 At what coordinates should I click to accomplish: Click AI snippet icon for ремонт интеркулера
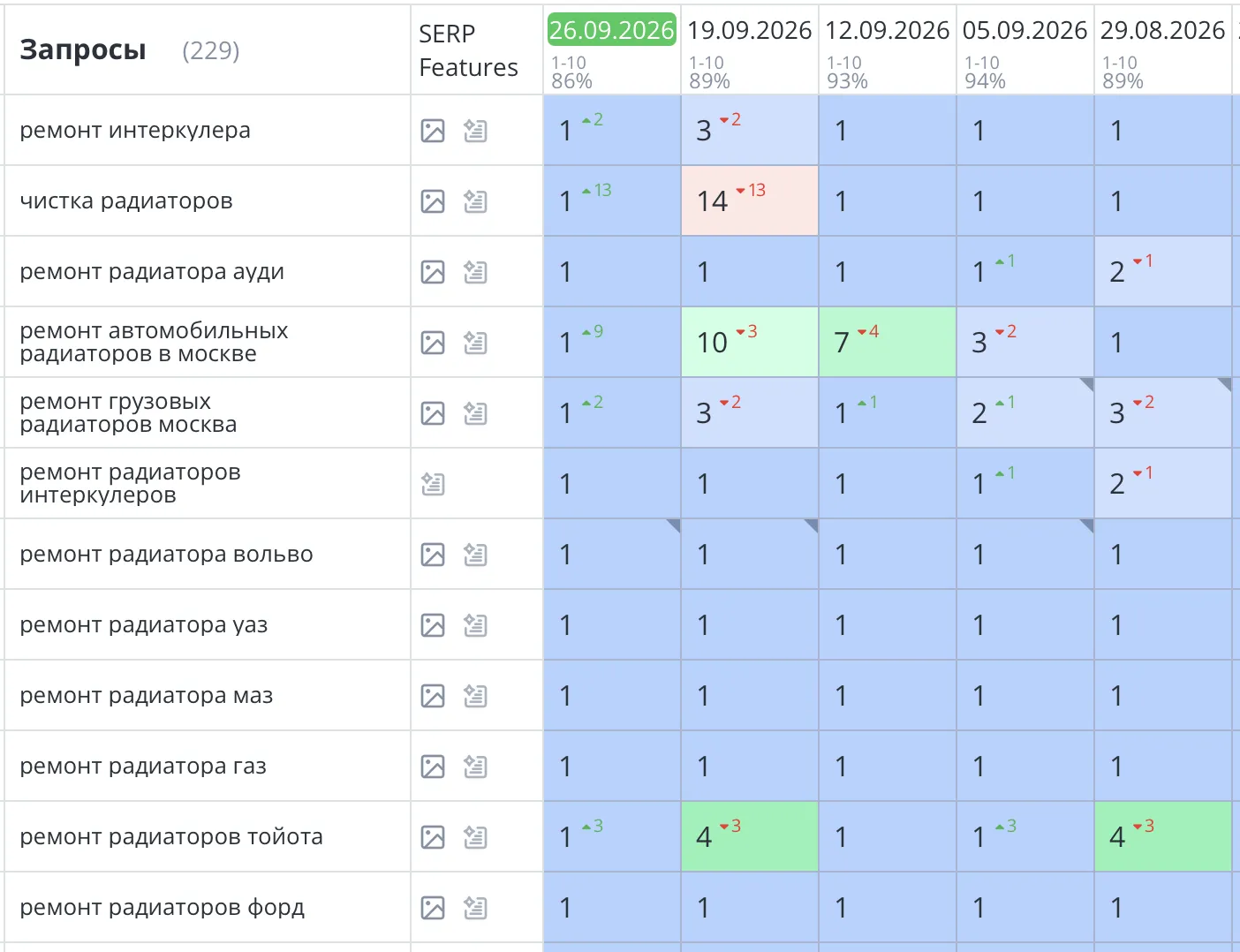coord(475,131)
